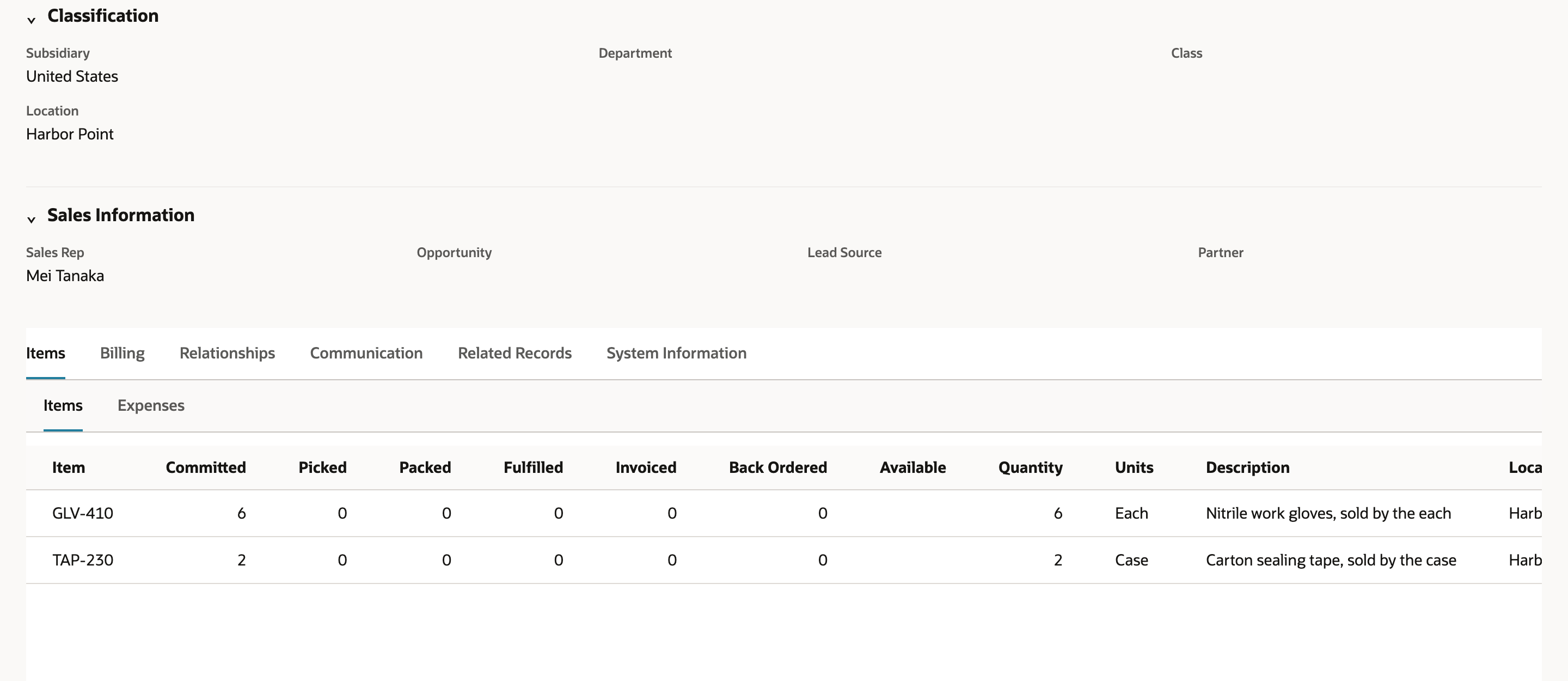This screenshot has height=681, width=1568.
Task: Click the Fulfilled column header
Action: [533, 467]
